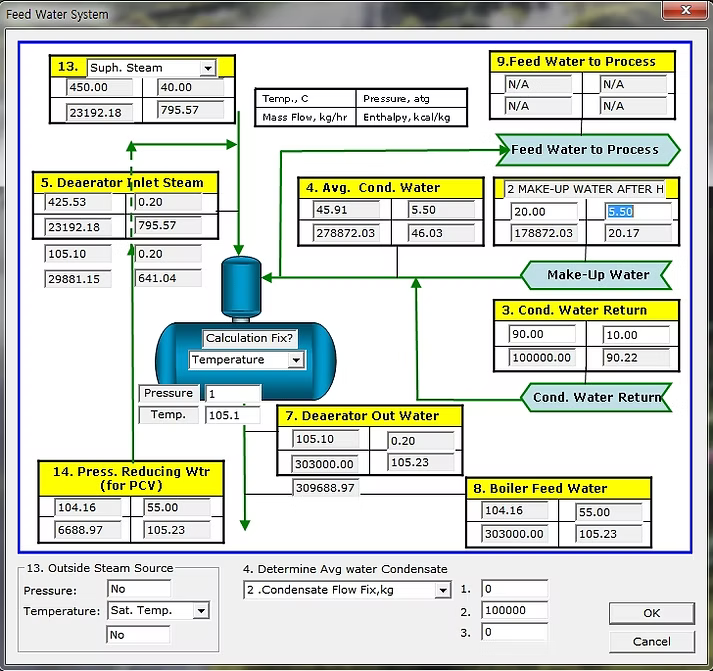Viewport: 713px width, 671px height.
Task: Click the Outside Steam Source Pressure field
Action: (139, 589)
